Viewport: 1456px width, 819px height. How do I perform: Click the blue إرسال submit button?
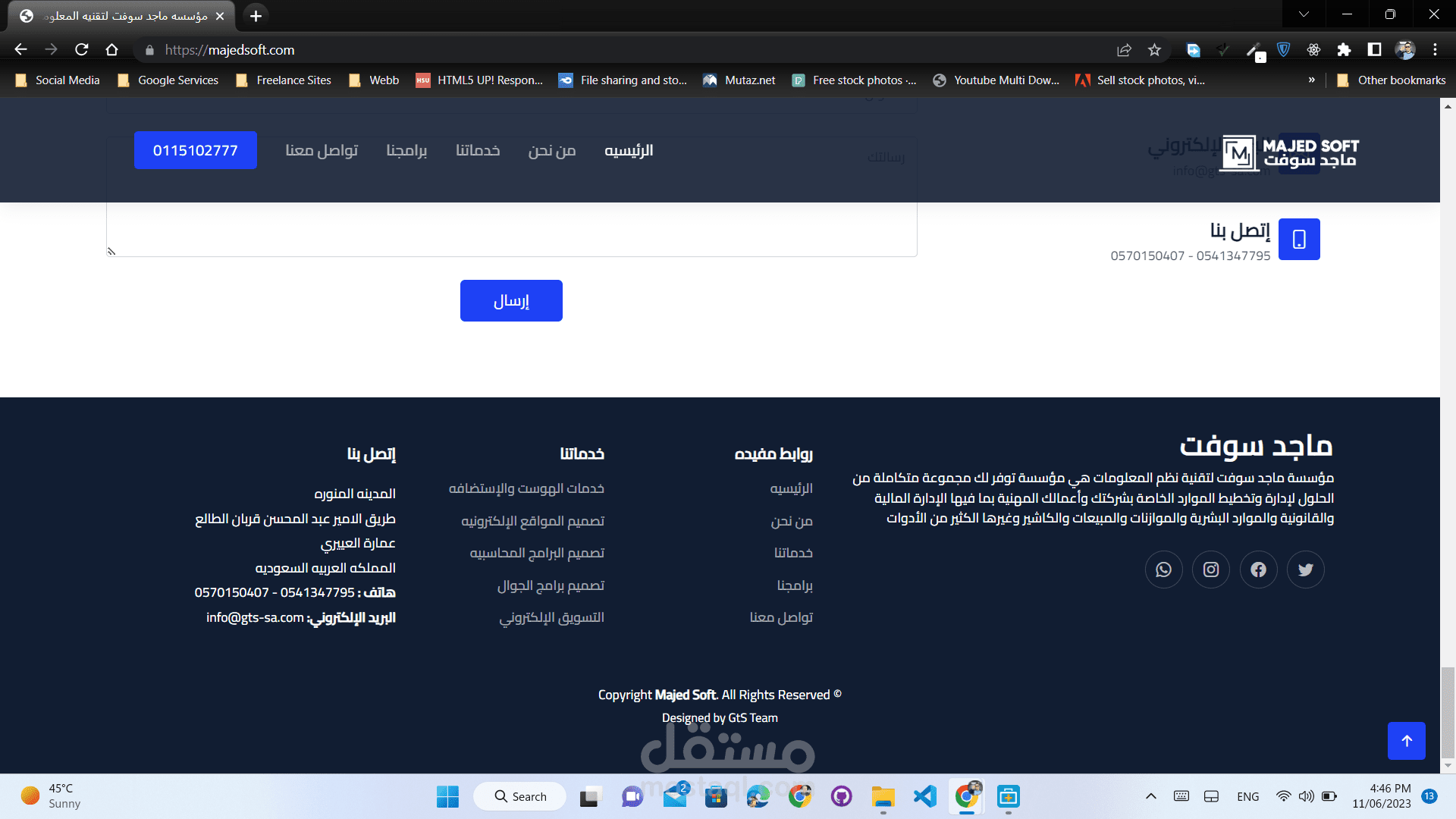[511, 301]
